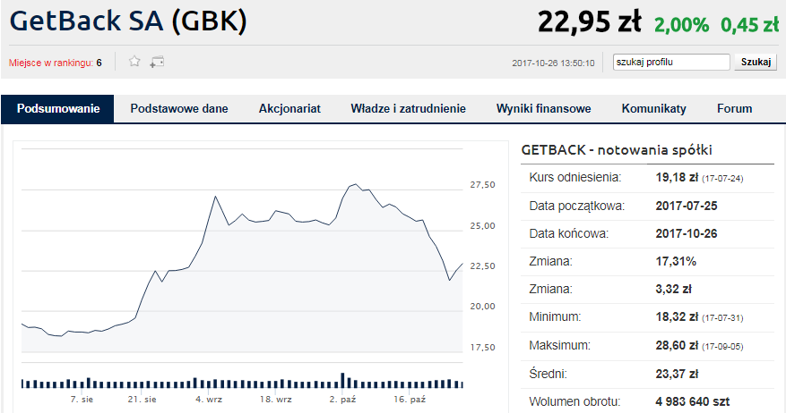The height and width of the screenshot is (413, 786).
Task: Open the Akcjonariat tab
Action: coord(289,109)
